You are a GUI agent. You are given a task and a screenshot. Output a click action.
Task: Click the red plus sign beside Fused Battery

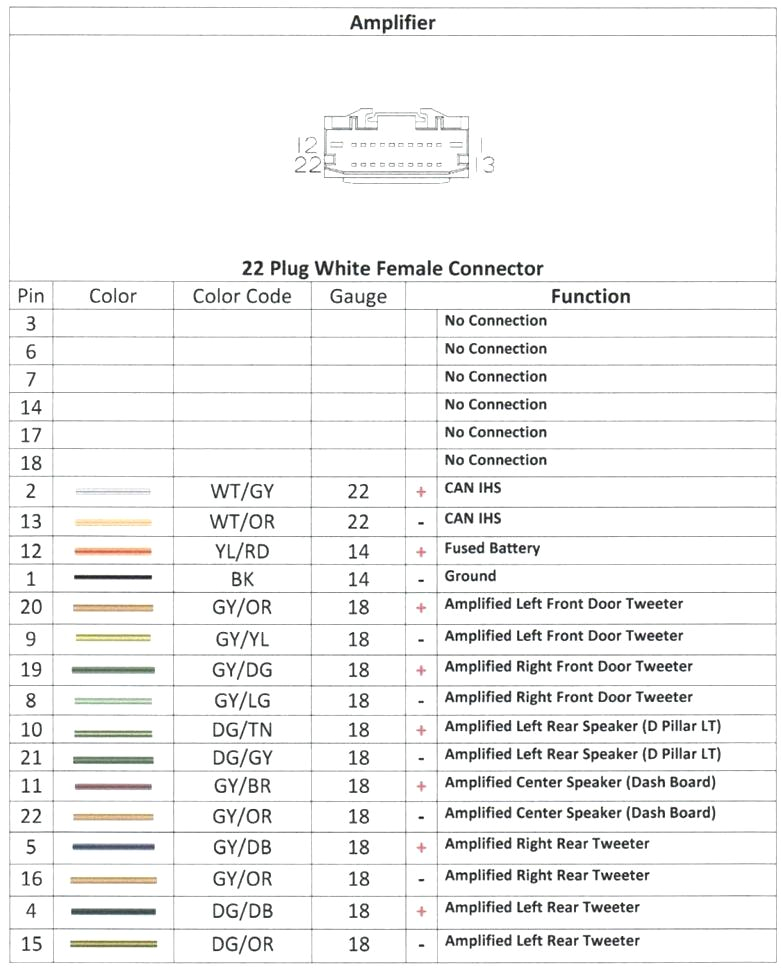click(421, 551)
